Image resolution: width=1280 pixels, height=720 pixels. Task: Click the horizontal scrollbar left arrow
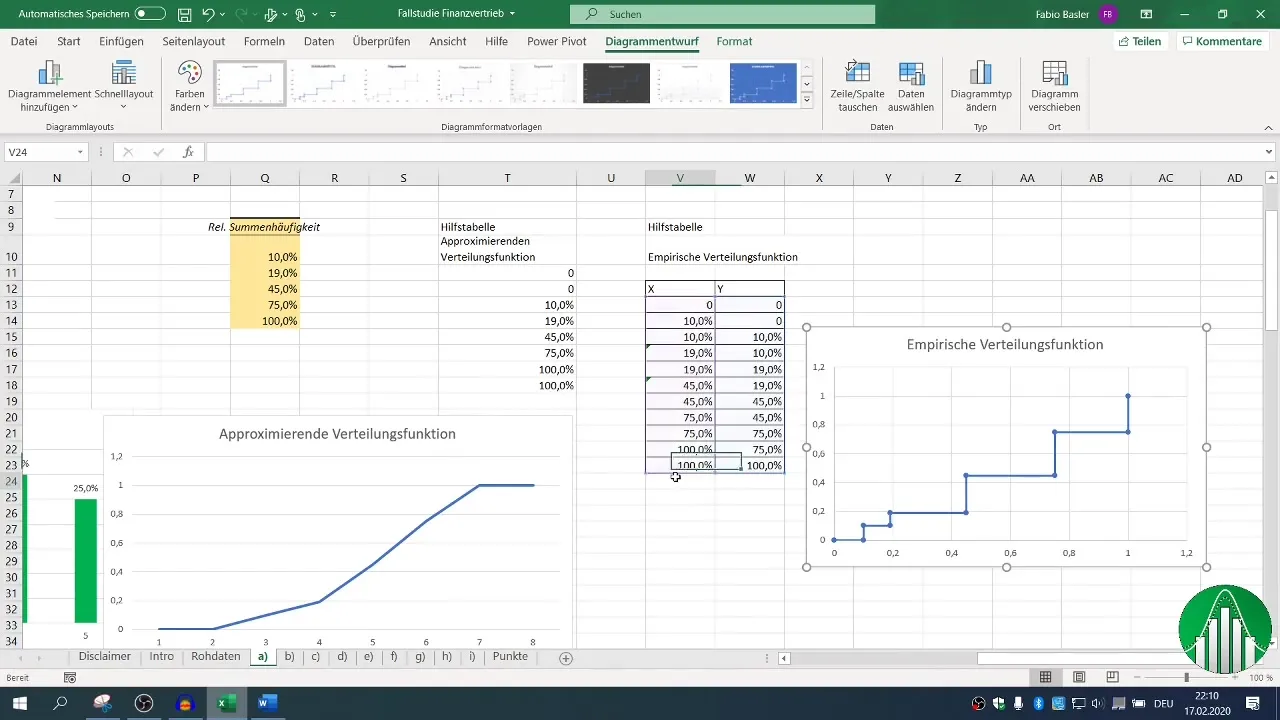click(x=785, y=658)
